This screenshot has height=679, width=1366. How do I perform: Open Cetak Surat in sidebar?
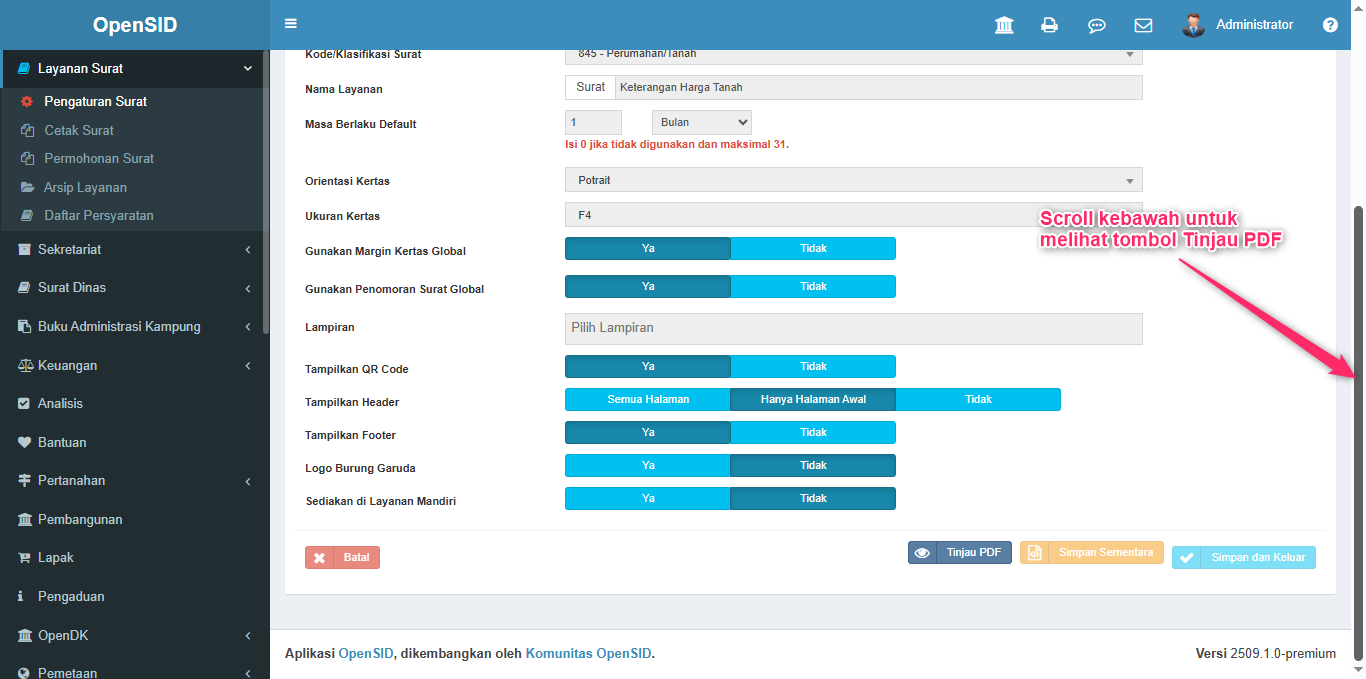coord(79,130)
